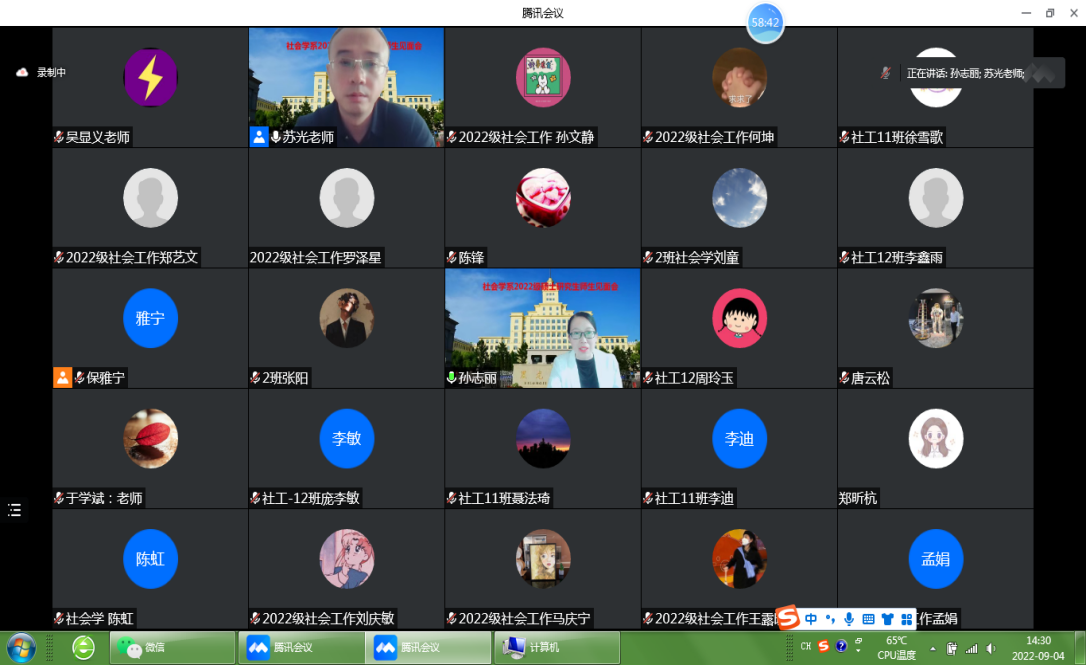Click the system volume speaker tray icon
The height and width of the screenshot is (665, 1086).
pyautogui.click(x=989, y=648)
